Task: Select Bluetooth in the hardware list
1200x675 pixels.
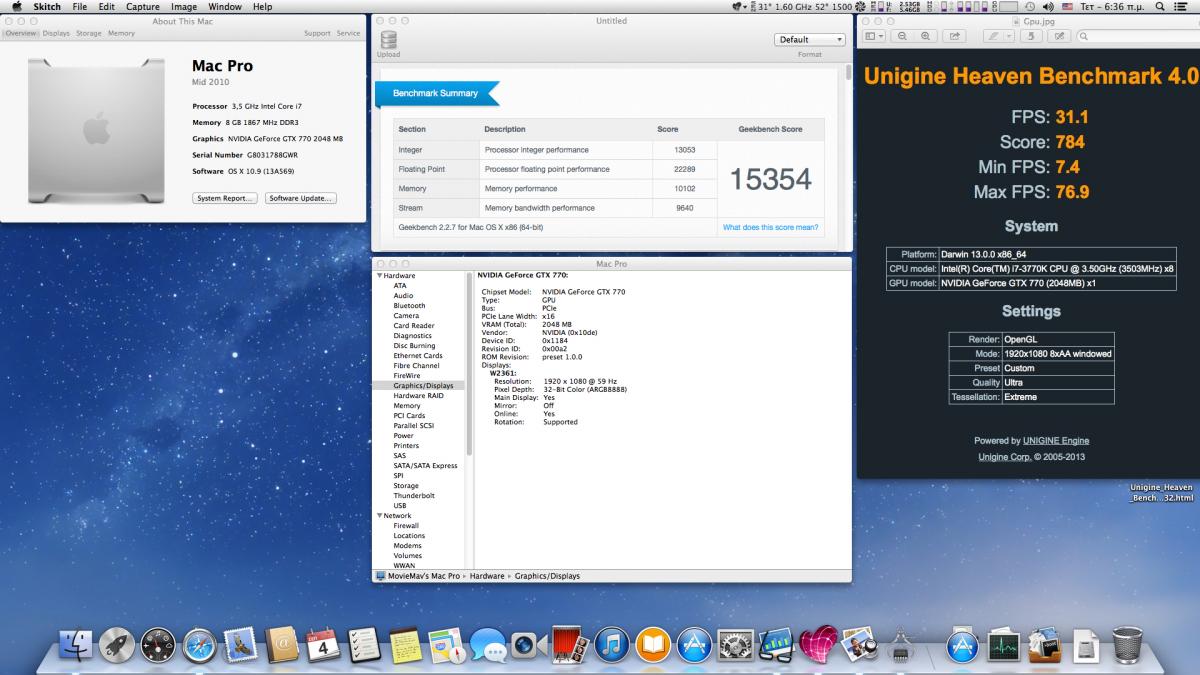Action: coord(409,306)
